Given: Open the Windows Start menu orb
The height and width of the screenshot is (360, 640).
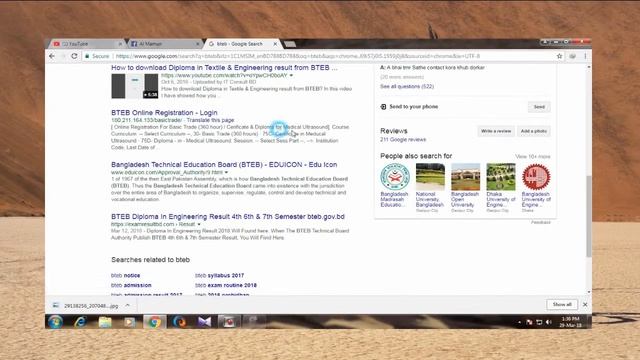Looking at the screenshot, I should pyautogui.click(x=56, y=322).
